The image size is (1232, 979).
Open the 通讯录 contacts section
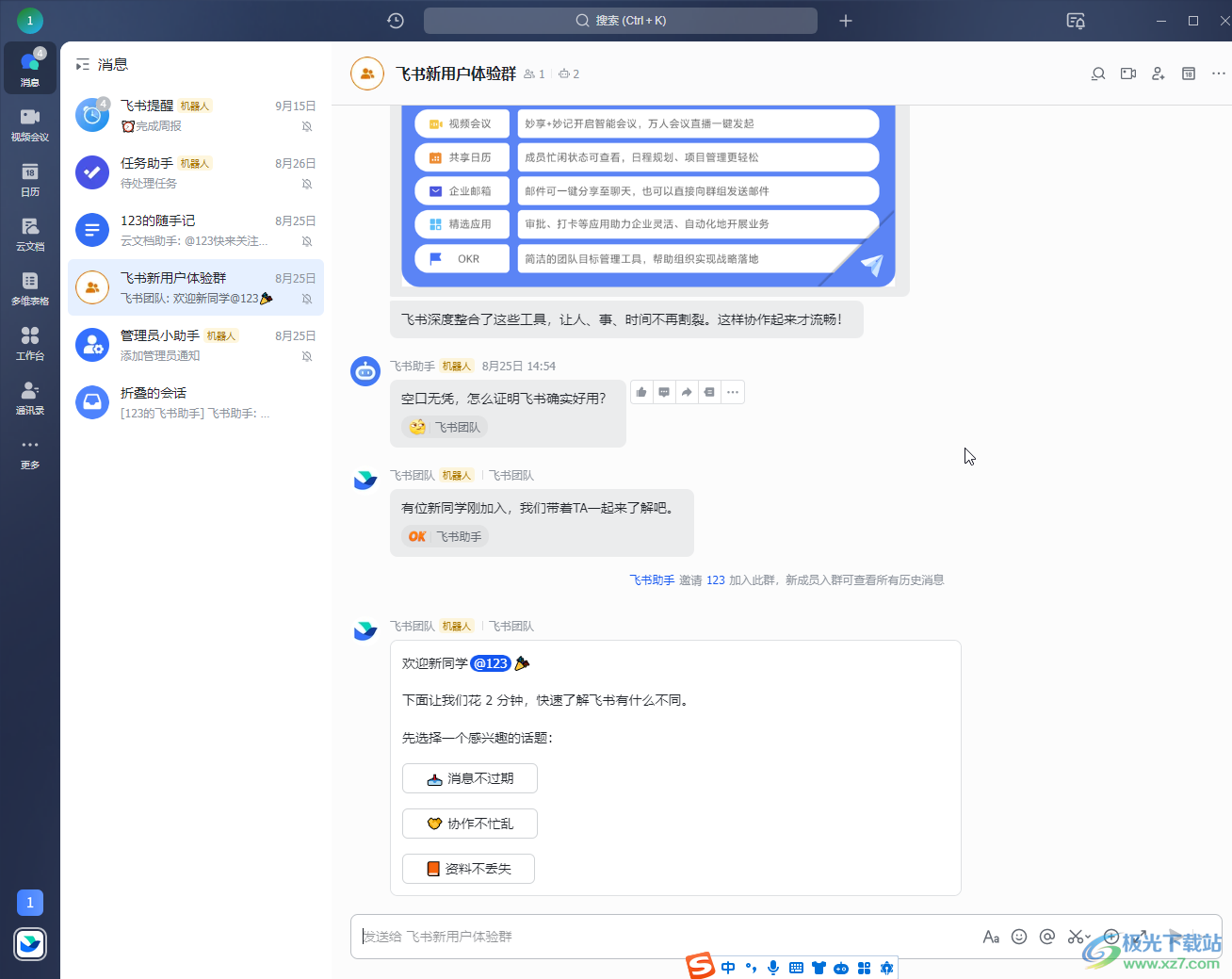coord(30,397)
